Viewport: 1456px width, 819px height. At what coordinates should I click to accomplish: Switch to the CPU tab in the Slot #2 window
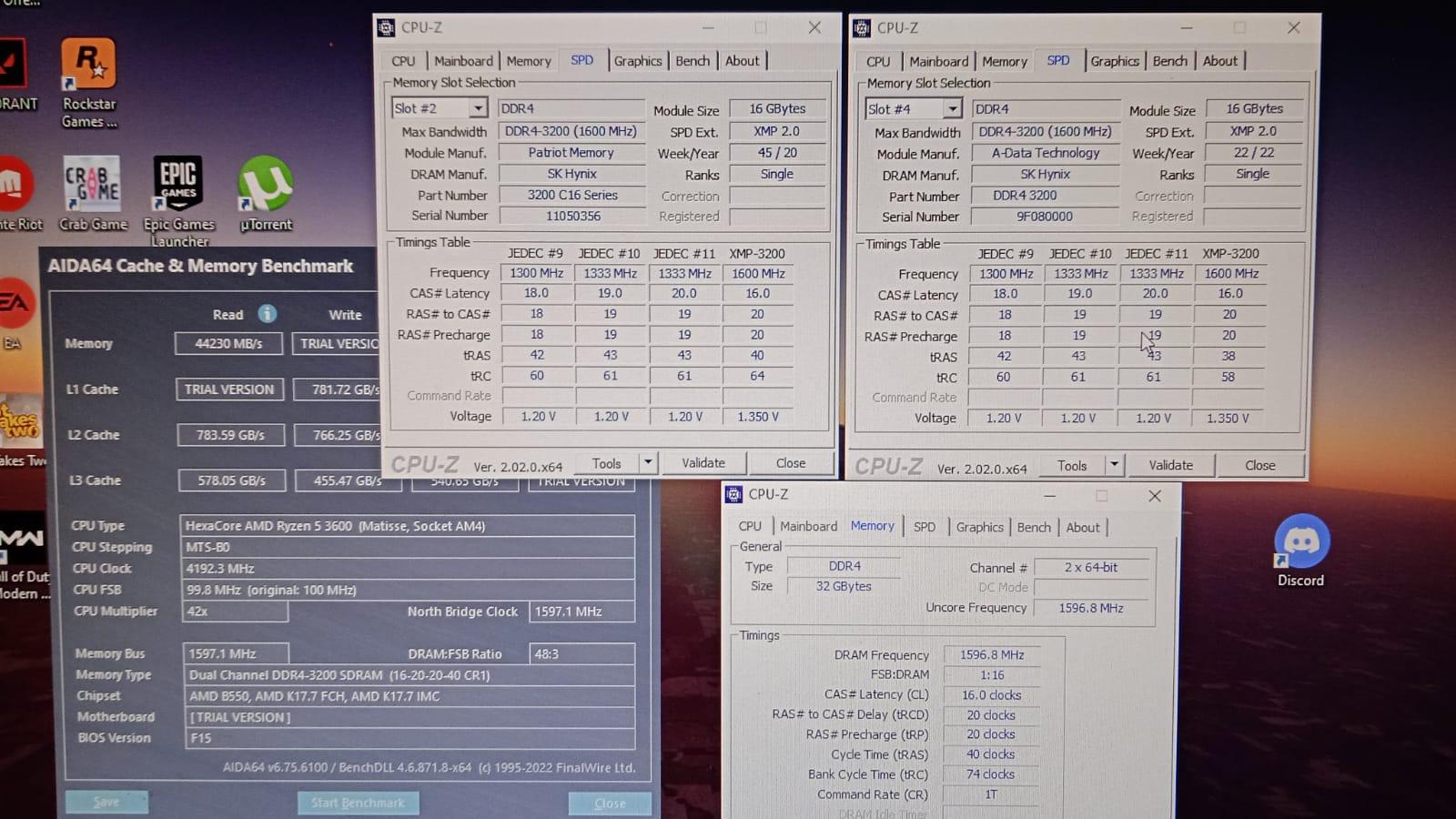pyautogui.click(x=403, y=61)
